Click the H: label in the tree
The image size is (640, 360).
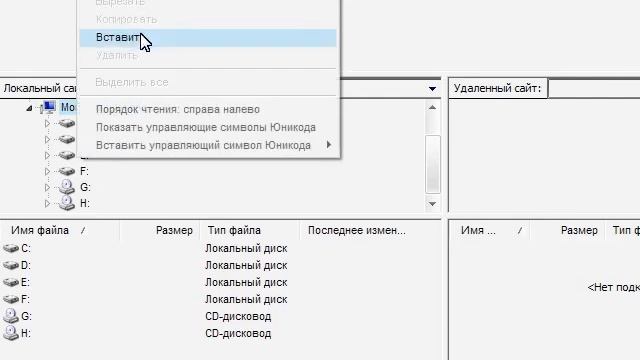pyautogui.click(x=85, y=203)
